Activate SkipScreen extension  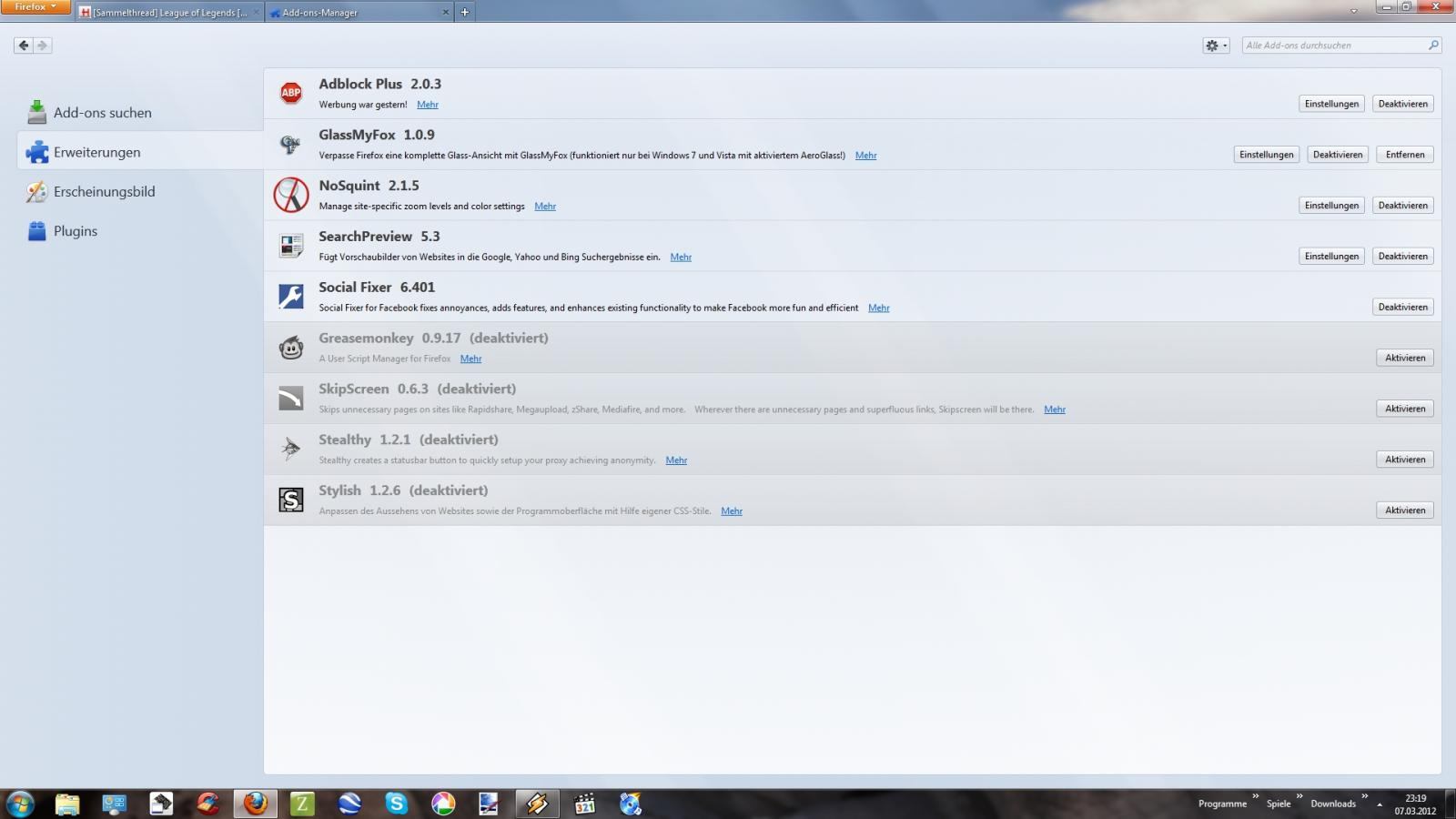point(1405,409)
